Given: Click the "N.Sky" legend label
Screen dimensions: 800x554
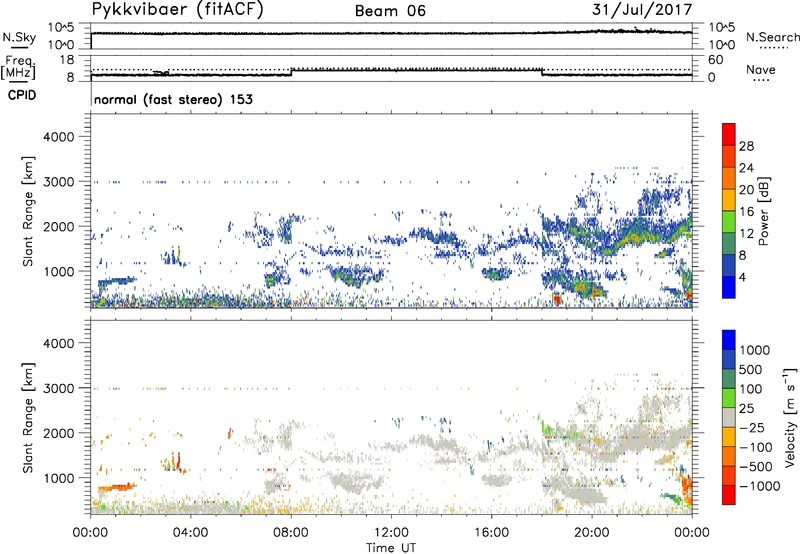Looking at the screenshot, I should pyautogui.click(x=19, y=37).
